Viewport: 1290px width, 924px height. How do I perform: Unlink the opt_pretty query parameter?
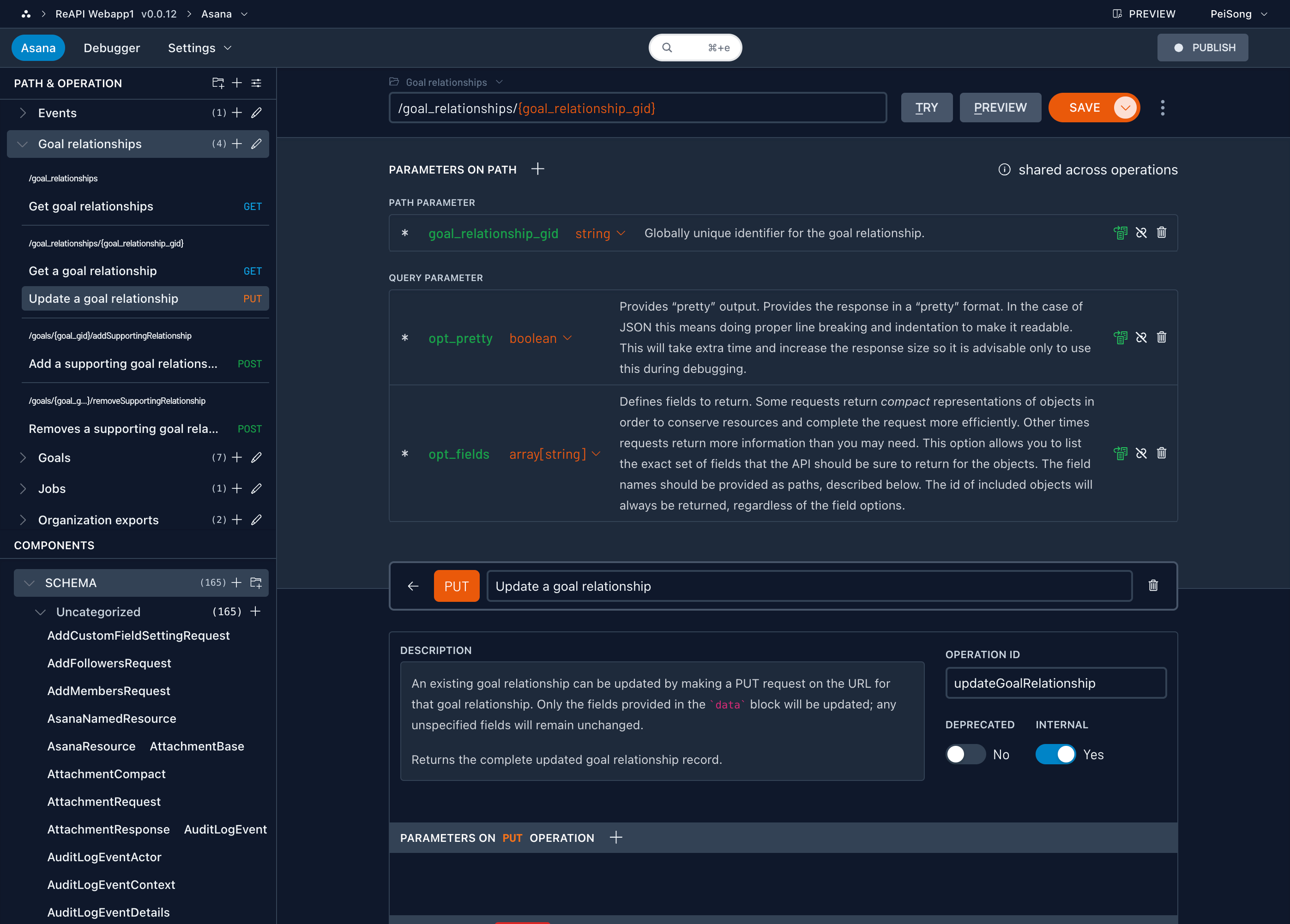(x=1141, y=337)
